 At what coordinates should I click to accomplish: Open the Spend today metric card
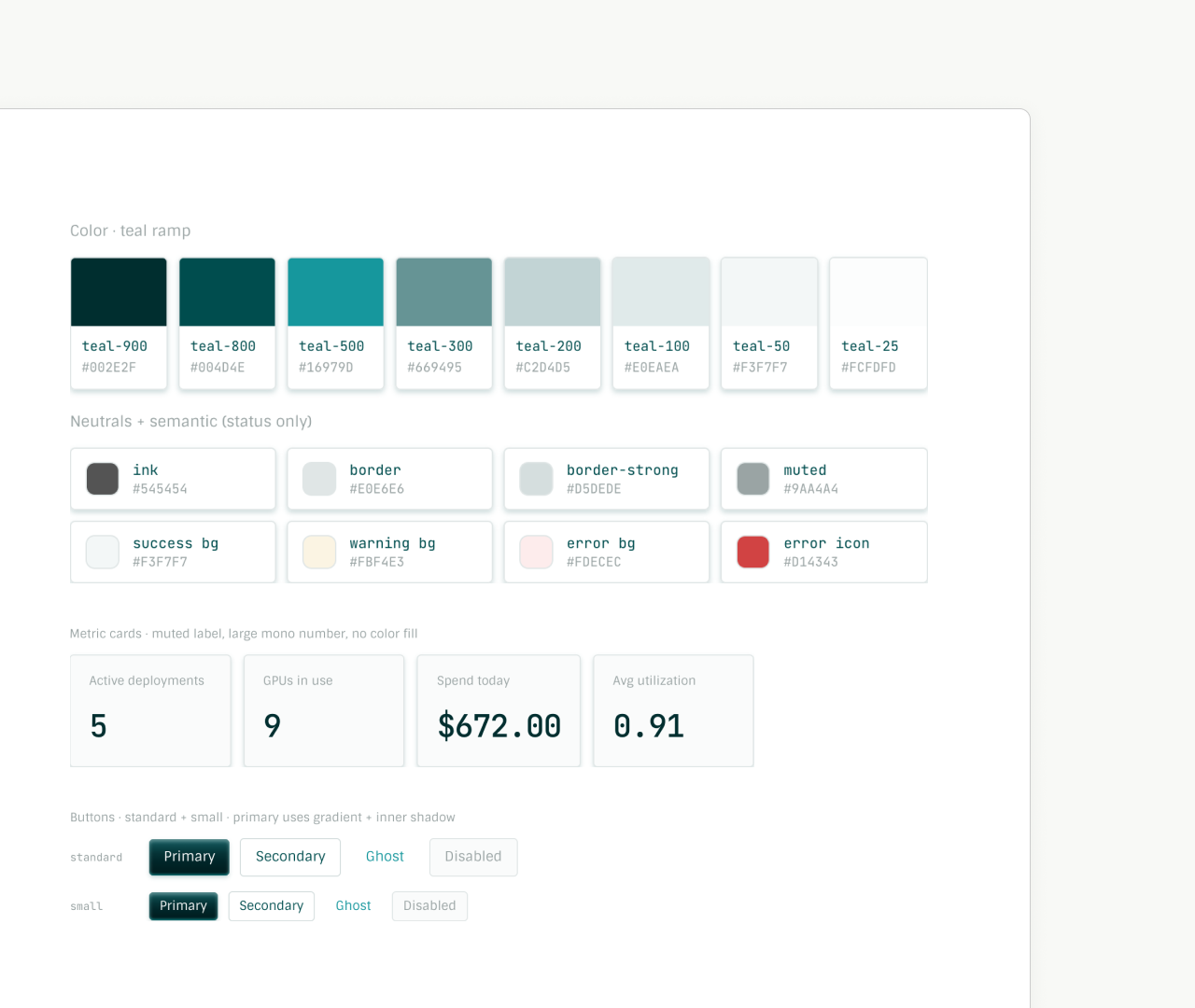tap(499, 711)
